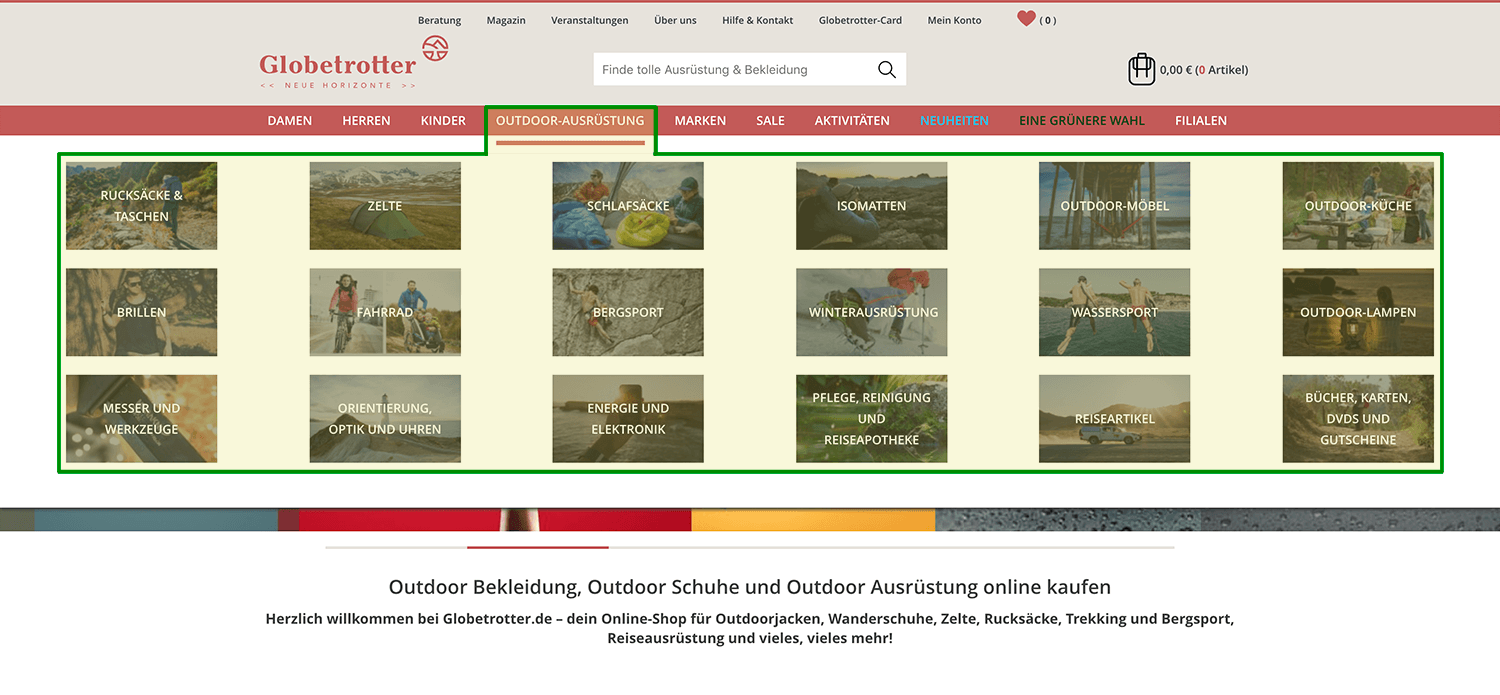The width and height of the screenshot is (1500, 695).
Task: Open Veranstaltungen in the top bar
Action: click(590, 20)
